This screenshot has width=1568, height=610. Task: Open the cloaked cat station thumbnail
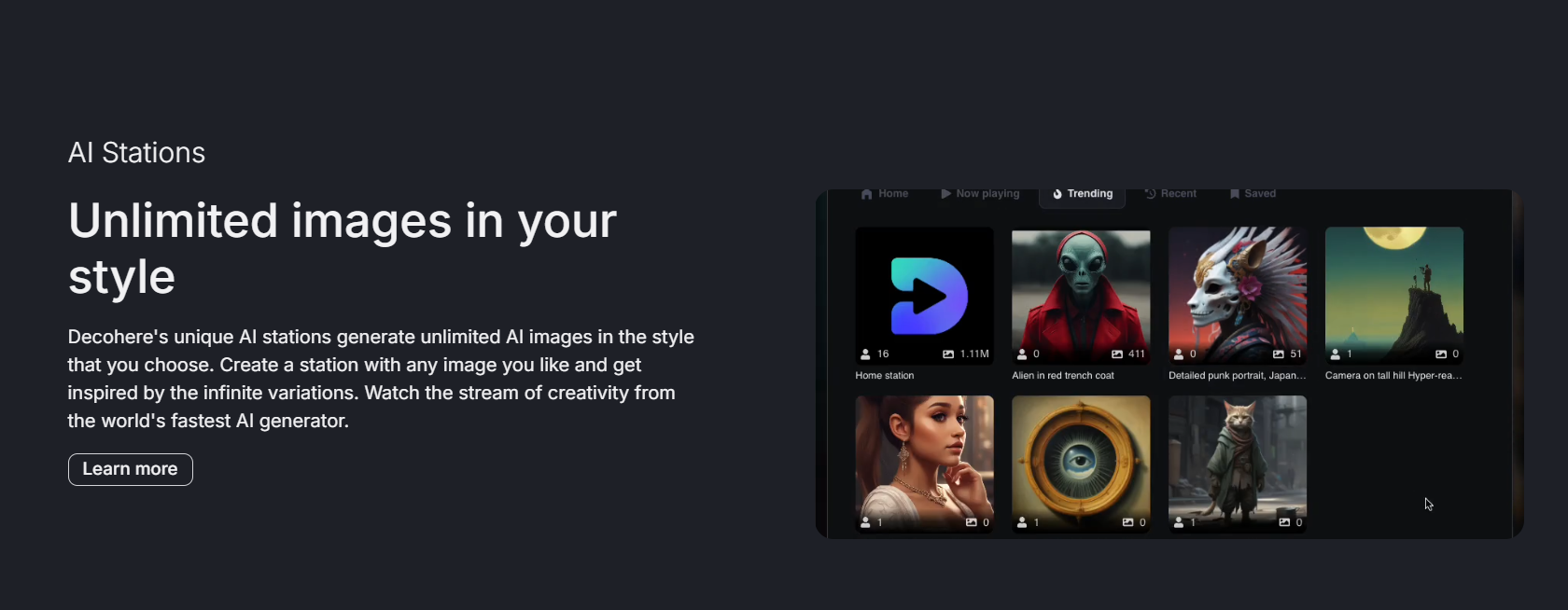1238,459
